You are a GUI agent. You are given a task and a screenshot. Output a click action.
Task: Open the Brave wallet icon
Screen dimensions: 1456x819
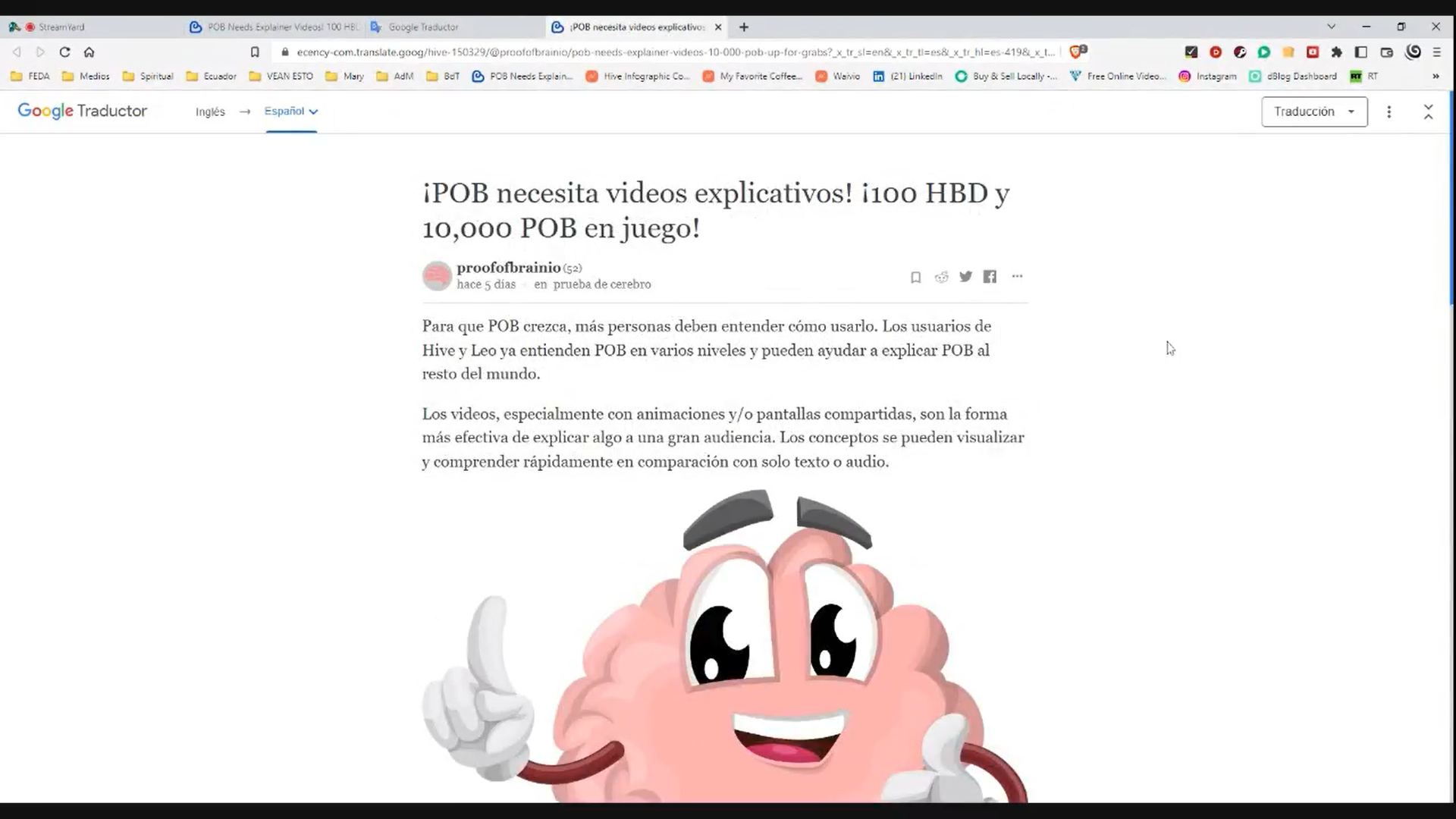(1386, 52)
